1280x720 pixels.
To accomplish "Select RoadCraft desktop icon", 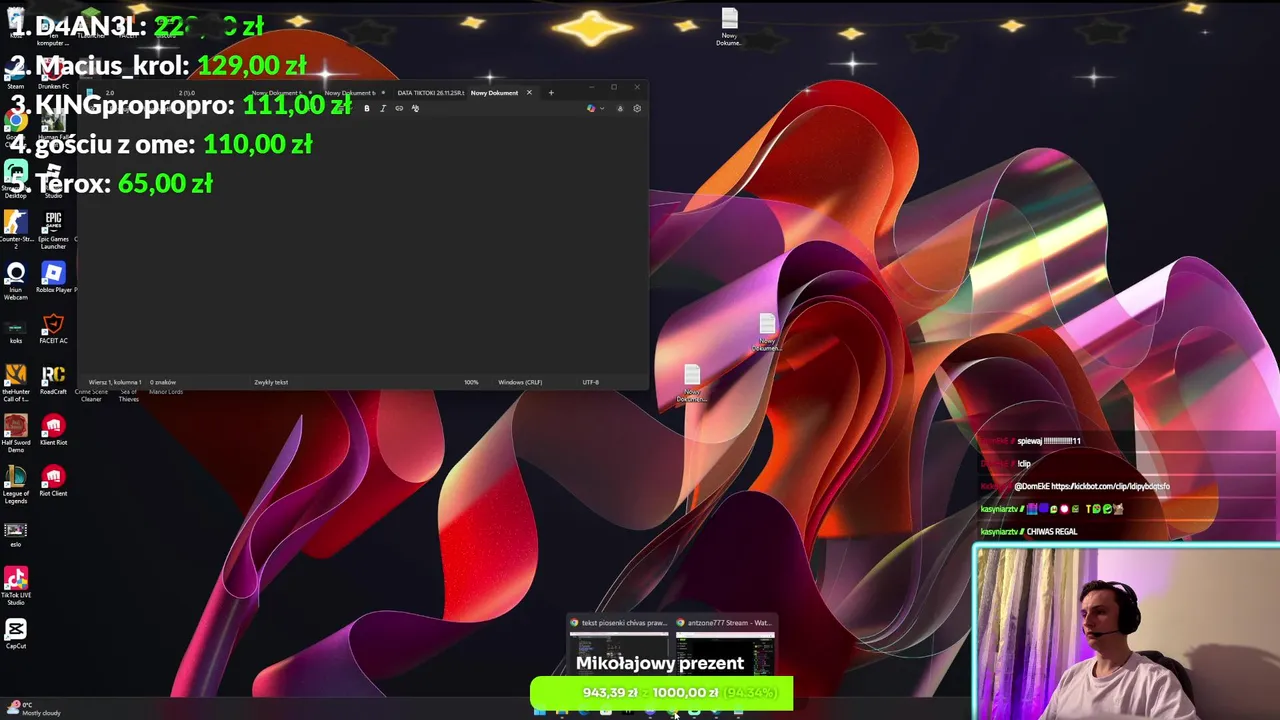I will 53,380.
